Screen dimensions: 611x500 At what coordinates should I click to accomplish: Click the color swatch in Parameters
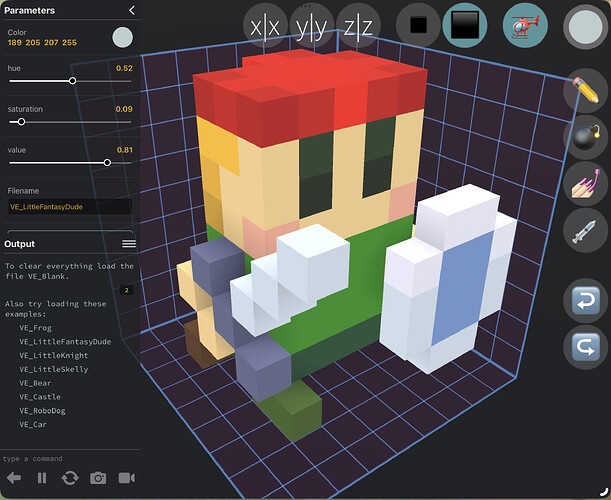(122, 37)
